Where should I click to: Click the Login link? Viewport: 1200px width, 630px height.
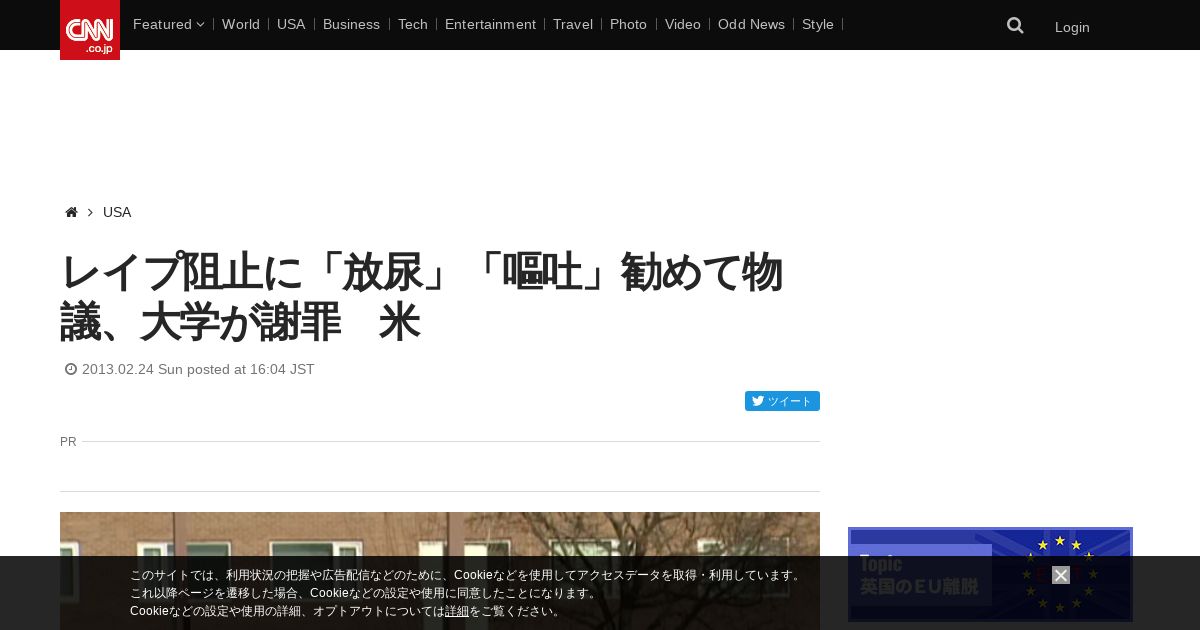[1072, 27]
